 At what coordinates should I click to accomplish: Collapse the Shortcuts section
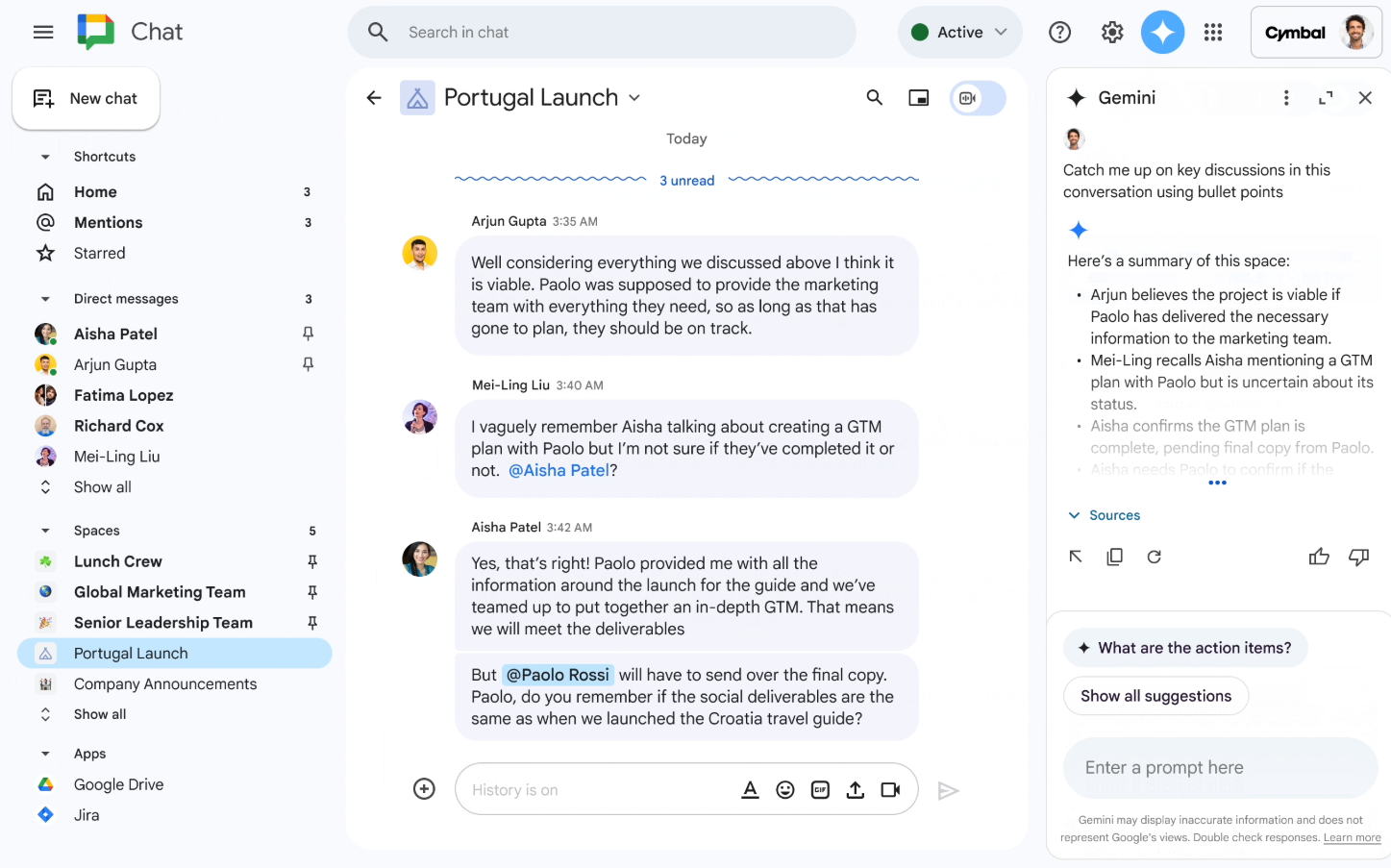point(45,157)
